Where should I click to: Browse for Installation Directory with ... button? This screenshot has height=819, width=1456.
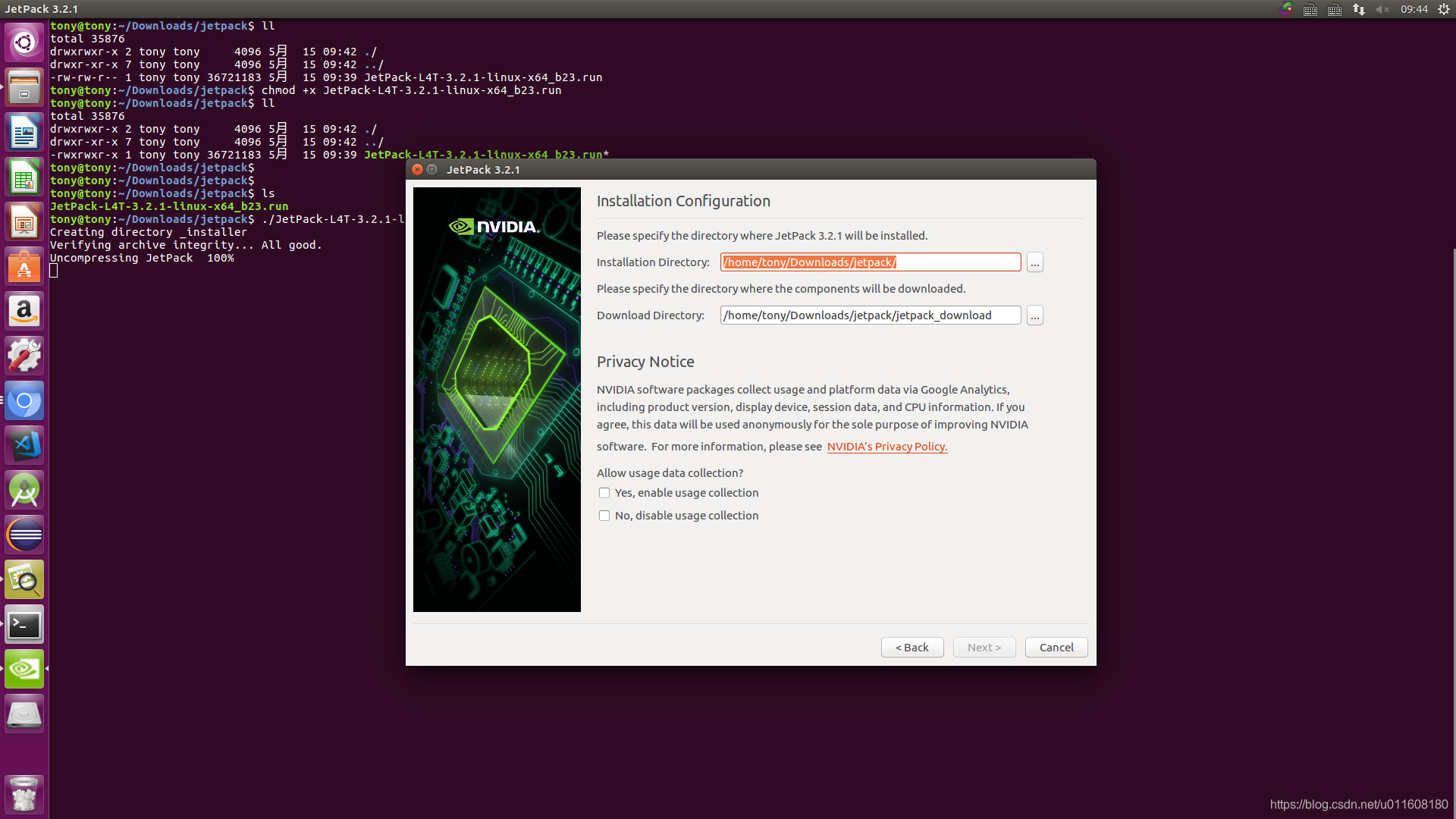pos(1035,262)
